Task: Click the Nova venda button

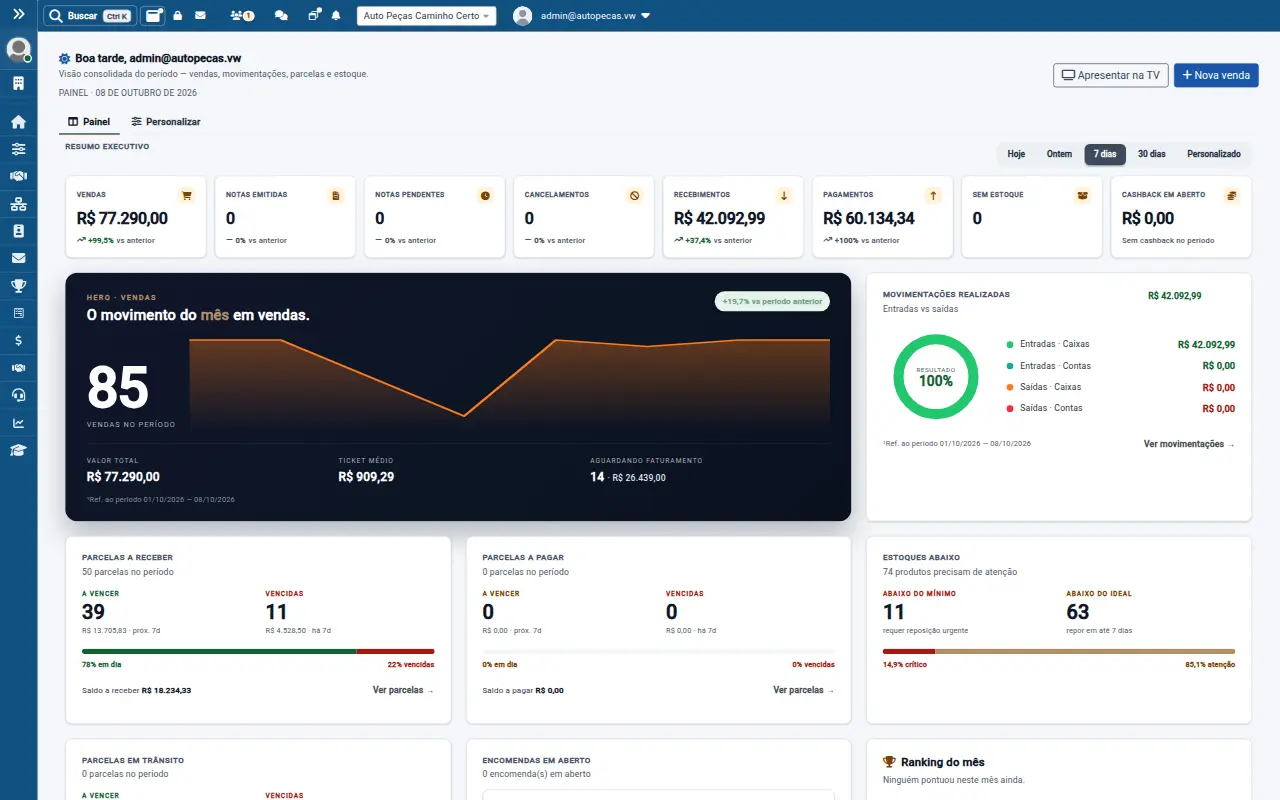Action: coord(1216,75)
